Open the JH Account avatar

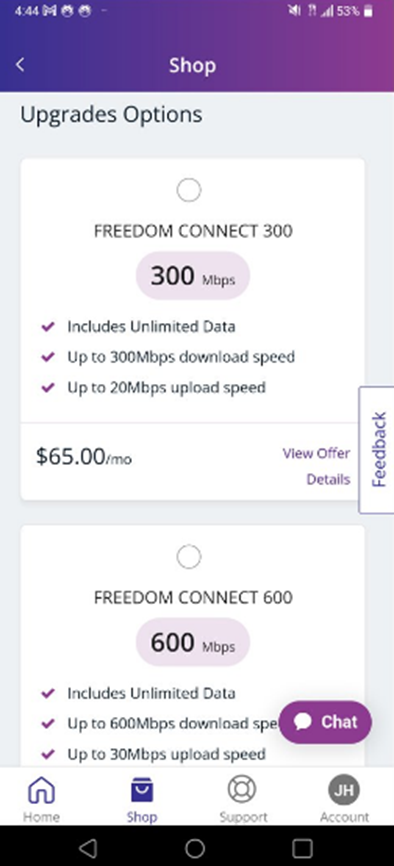[x=344, y=790]
